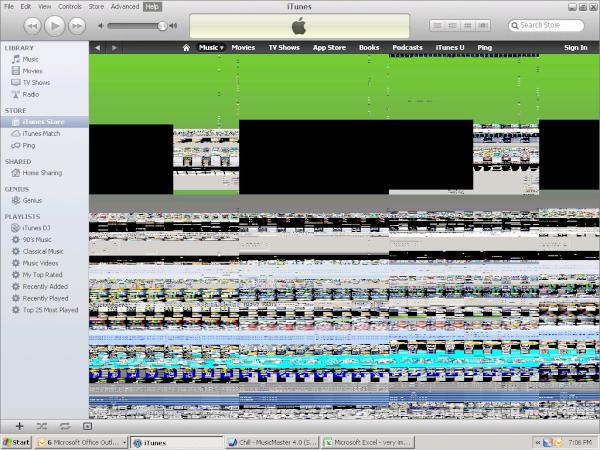Screen dimensions: 600x450
Task: Click the add playlist plus button
Action: click(20, 426)
